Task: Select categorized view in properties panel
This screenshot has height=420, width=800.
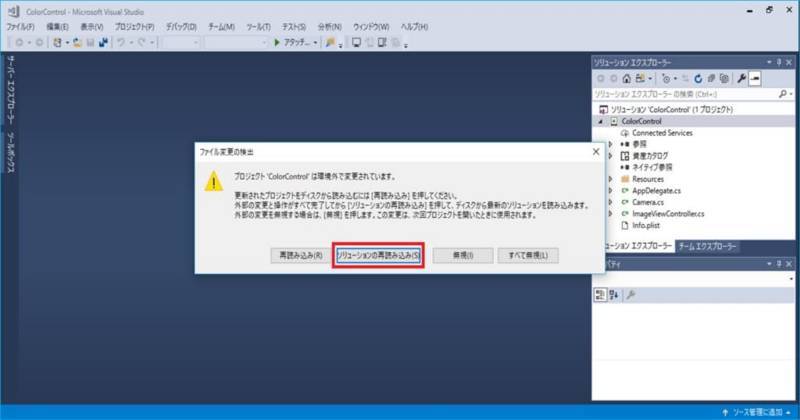Action: pyautogui.click(x=600, y=295)
